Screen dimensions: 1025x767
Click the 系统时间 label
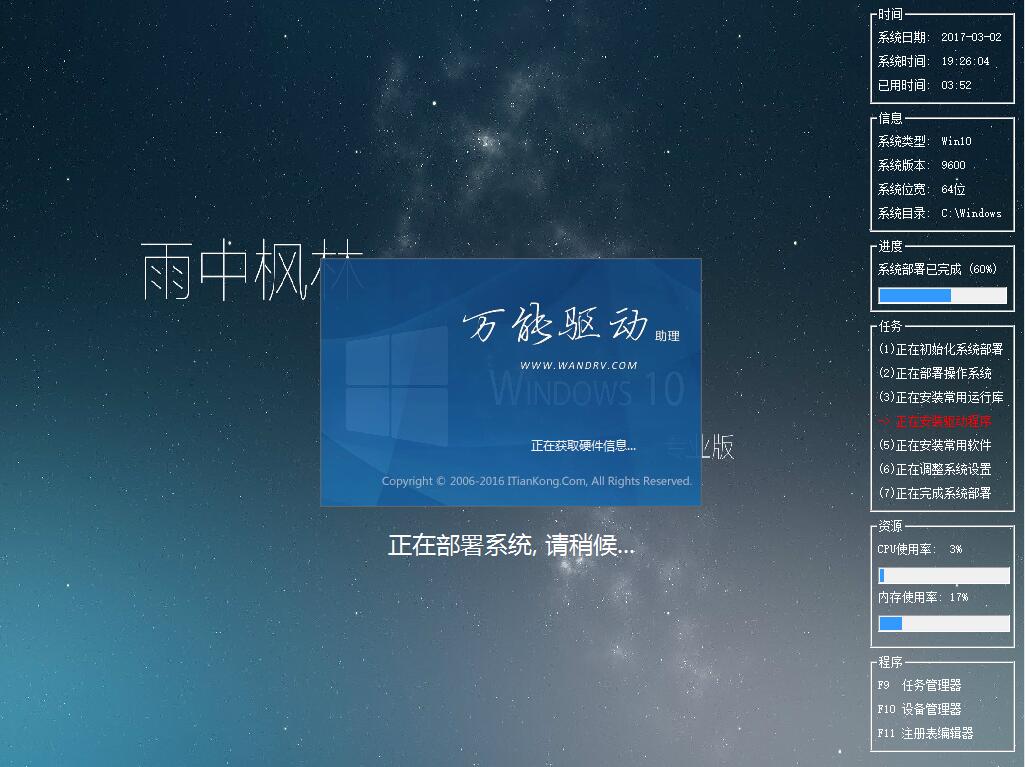coord(903,61)
